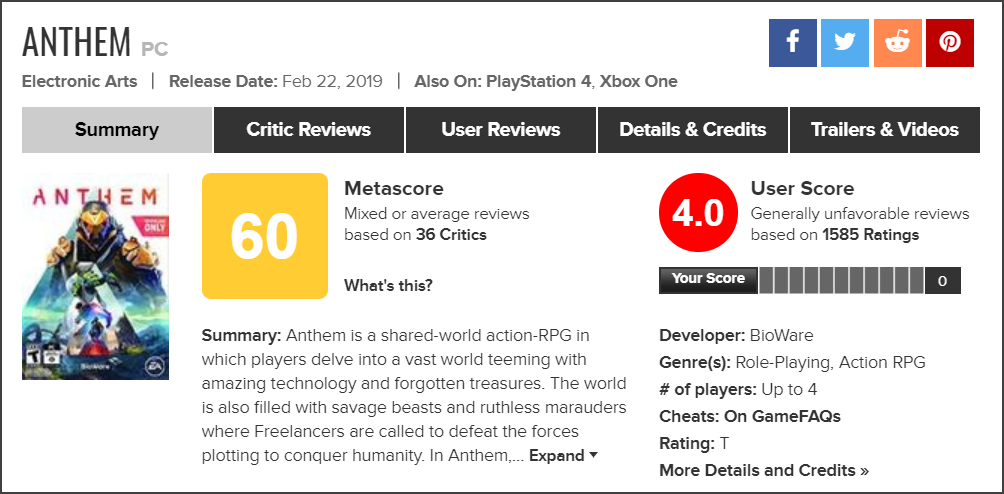This screenshot has height=494, width=1004.
Task: Open the PlayStation 4 version link
Action: (538, 81)
